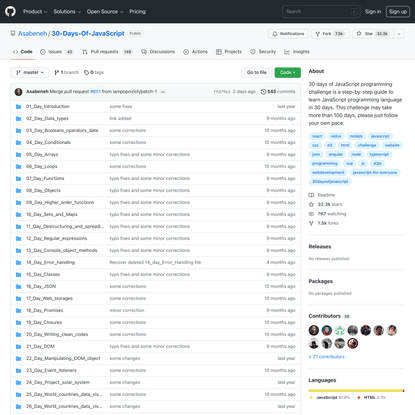Click the folder icon for 21_Day_DOM
The image size is (415, 415).
(x=19, y=346)
